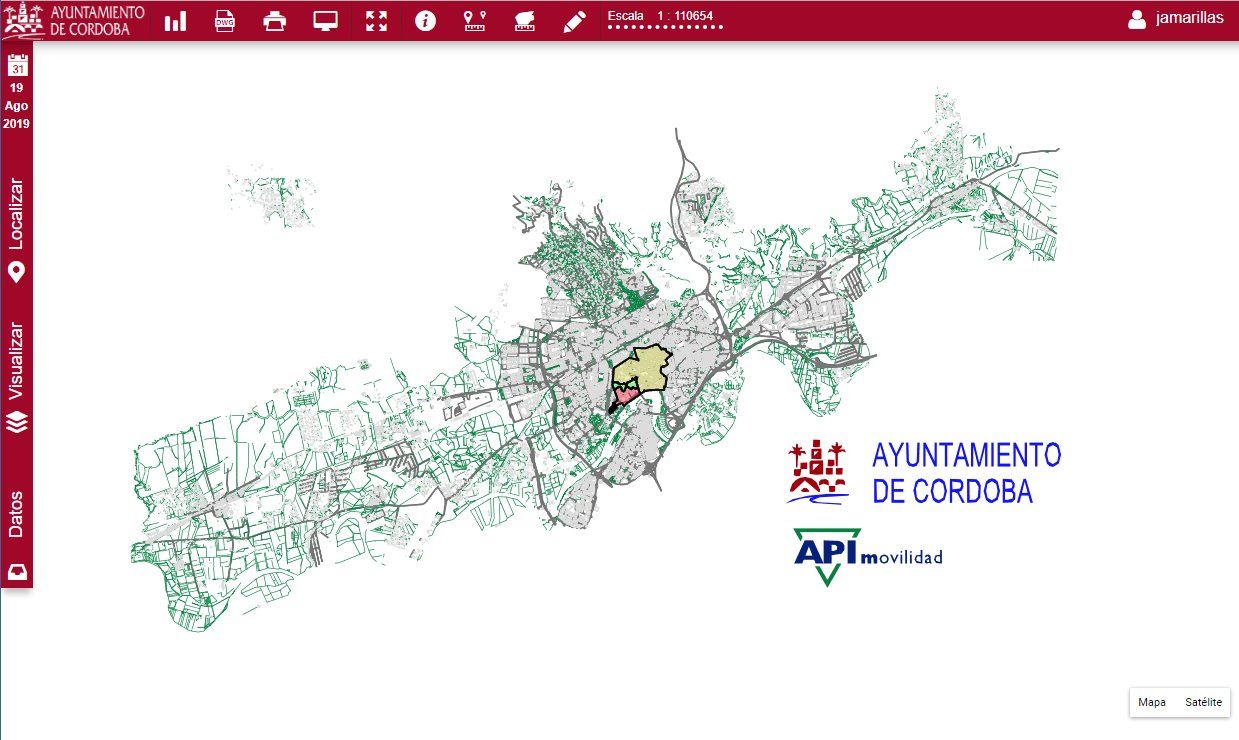Screen dimensions: 1239x740
Task: Switch to Satélite map view
Action: click(x=1203, y=702)
